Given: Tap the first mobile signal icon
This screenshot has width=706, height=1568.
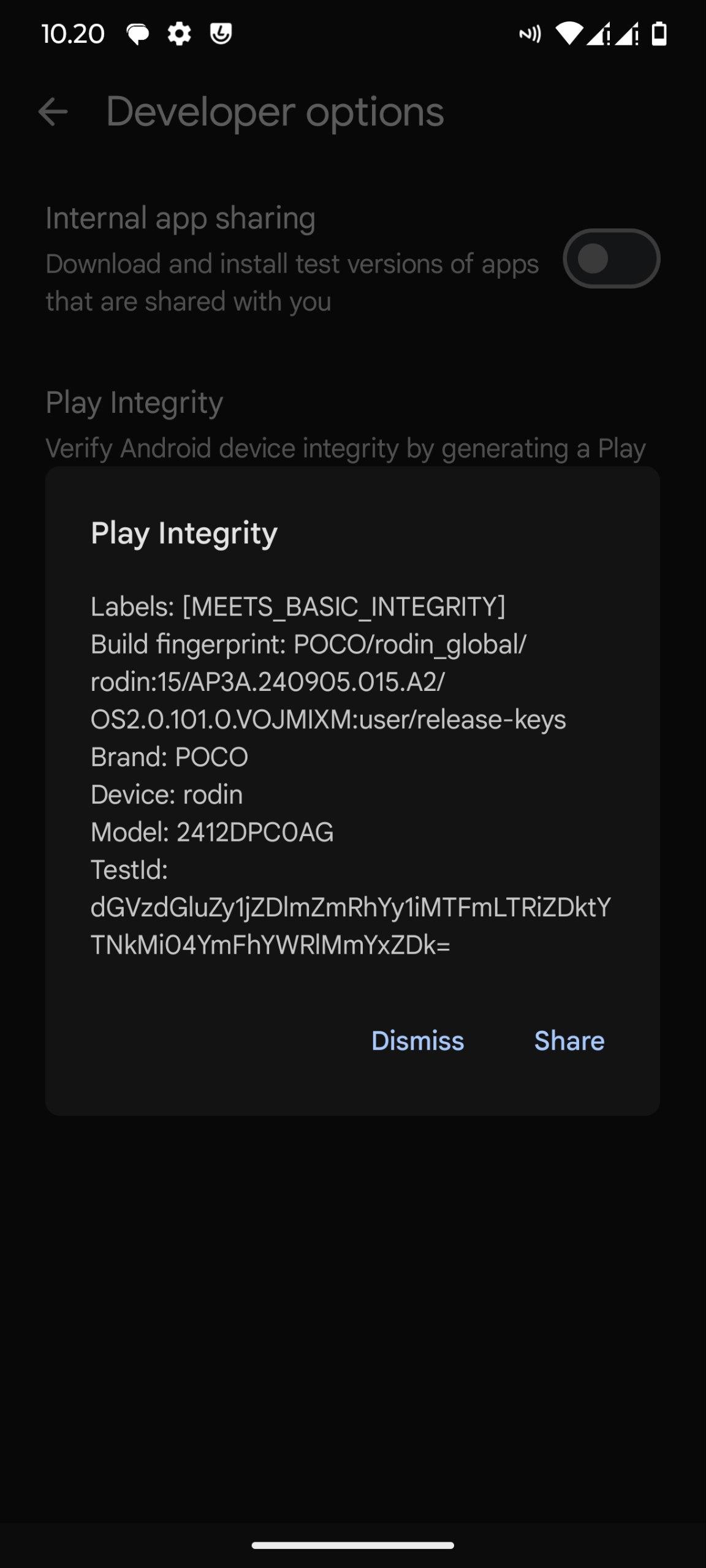Looking at the screenshot, I should pyautogui.click(x=598, y=34).
